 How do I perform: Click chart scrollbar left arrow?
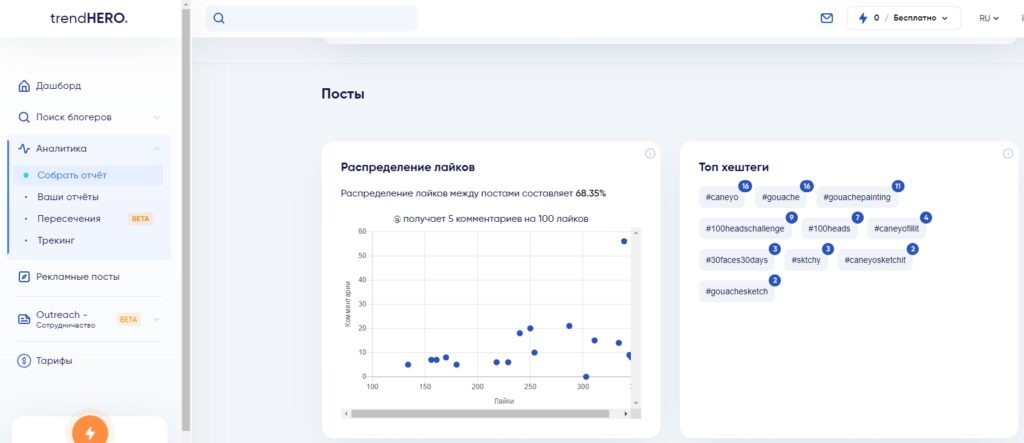[347, 414]
